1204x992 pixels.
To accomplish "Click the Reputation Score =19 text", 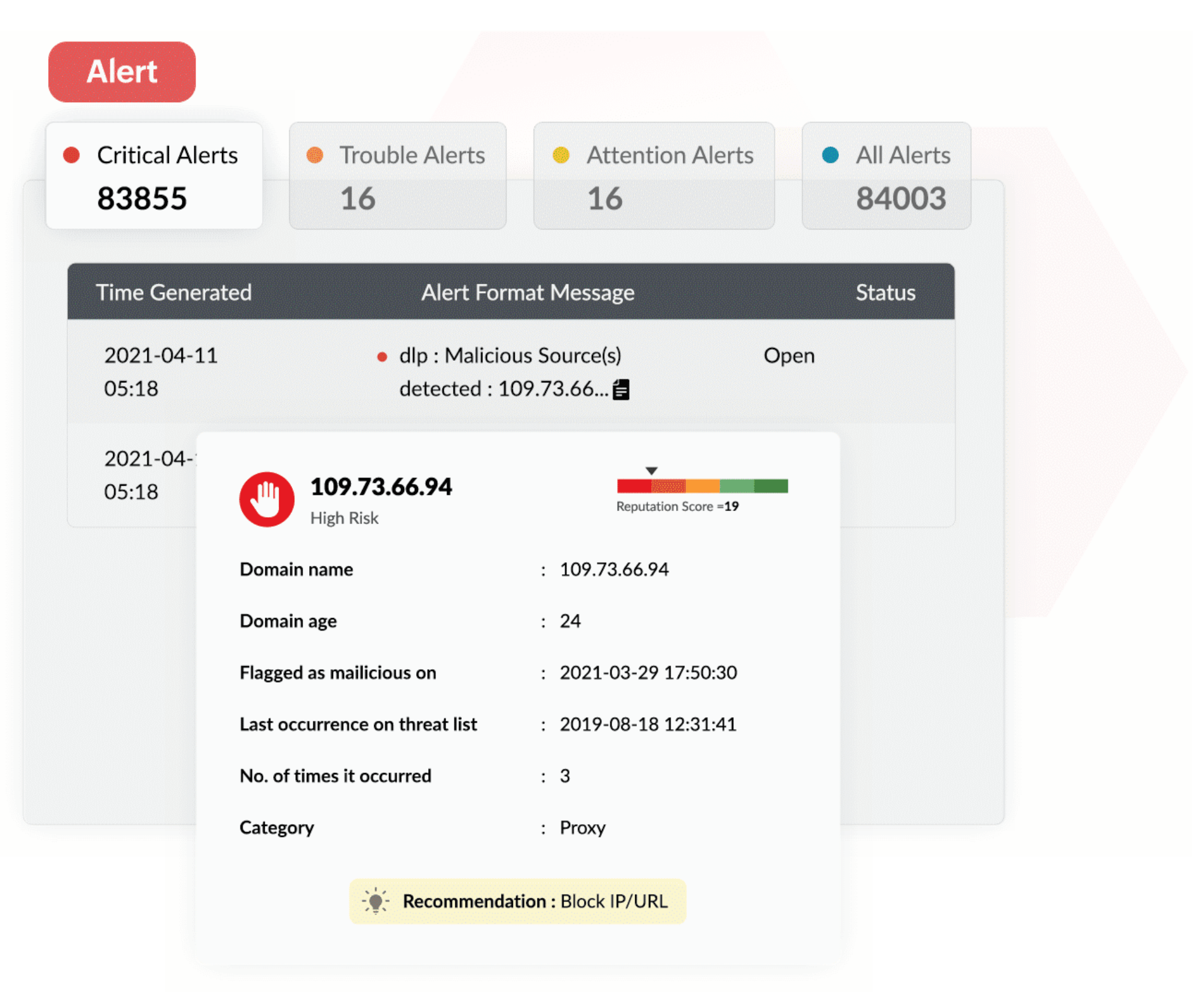I will pos(677,506).
